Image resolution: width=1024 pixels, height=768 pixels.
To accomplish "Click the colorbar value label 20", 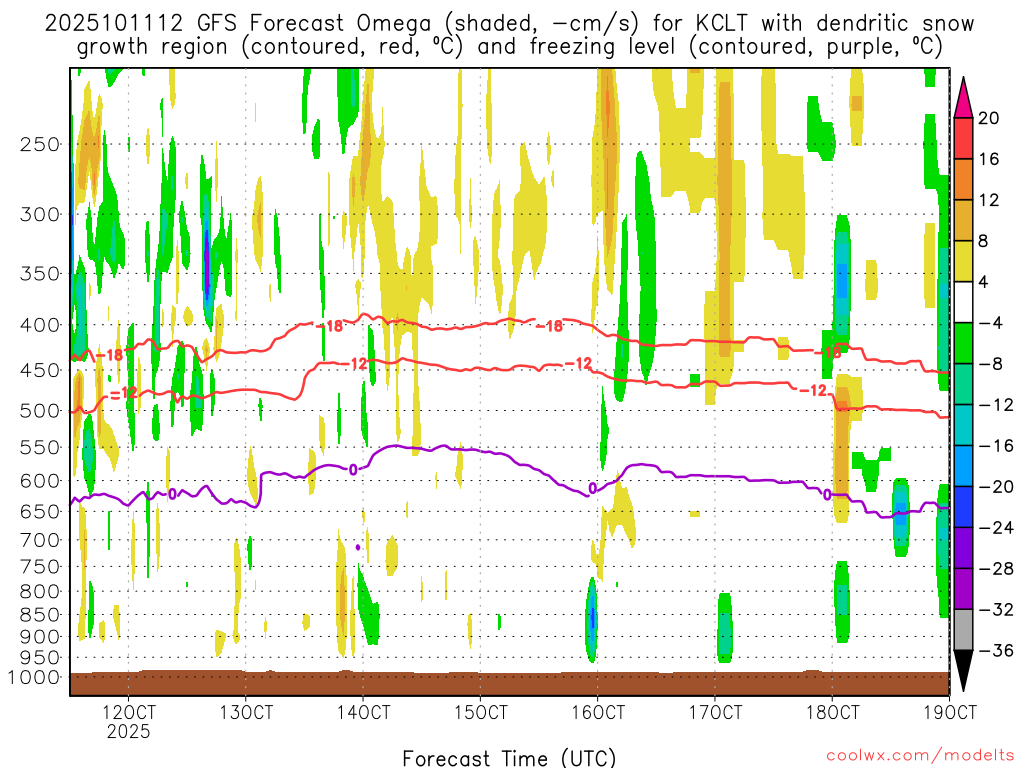I will tap(989, 118).
